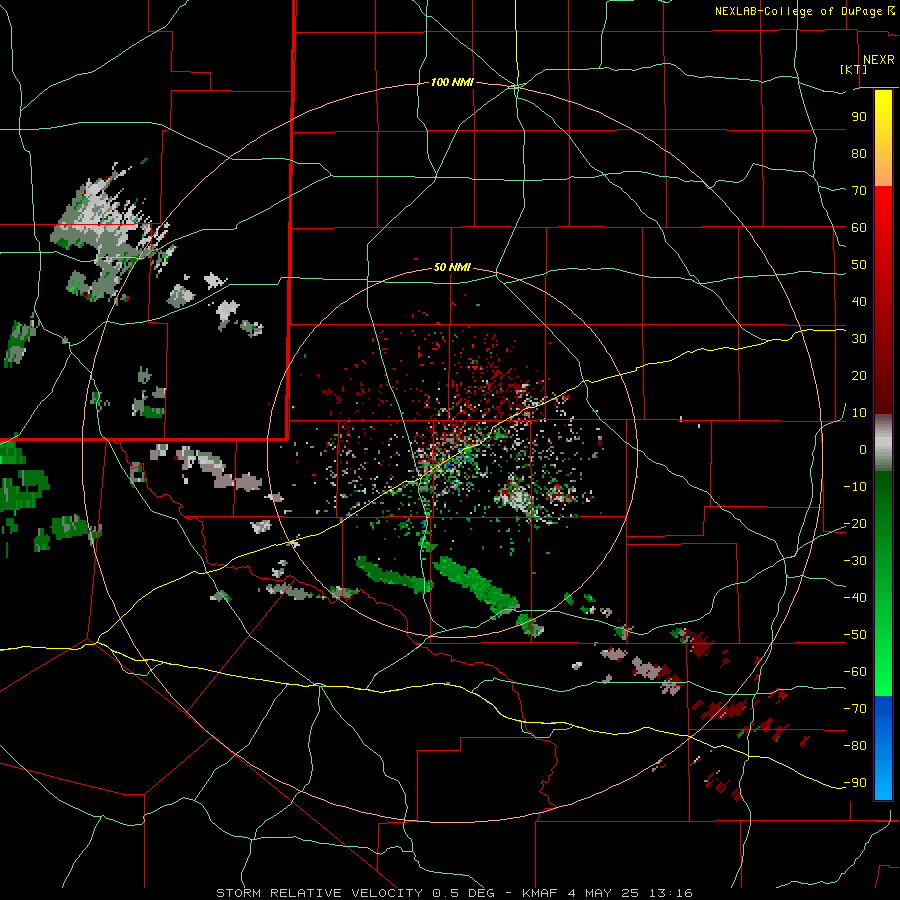Click yellow segment of velocity color bar

pos(883,115)
